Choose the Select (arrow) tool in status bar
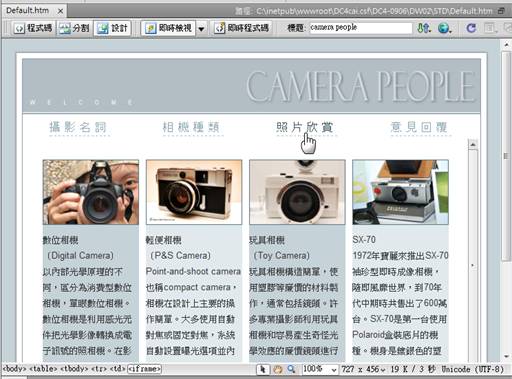 click(263, 369)
